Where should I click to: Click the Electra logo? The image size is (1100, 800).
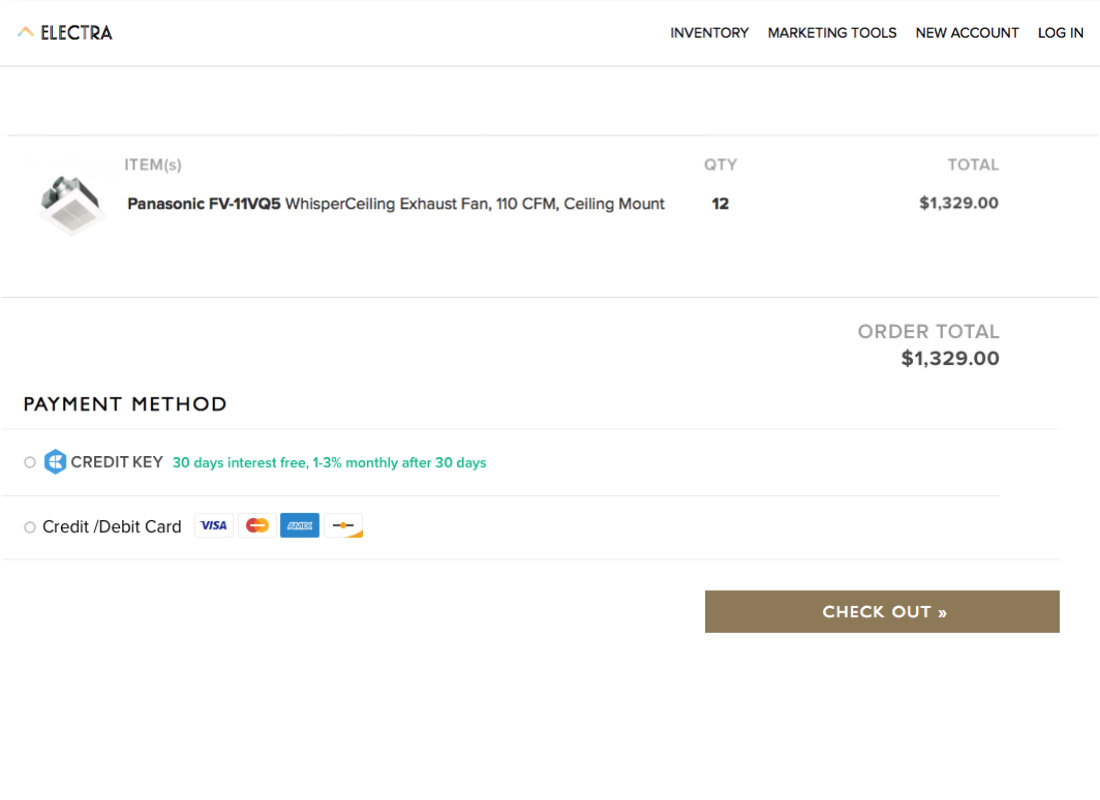pyautogui.click(x=65, y=33)
